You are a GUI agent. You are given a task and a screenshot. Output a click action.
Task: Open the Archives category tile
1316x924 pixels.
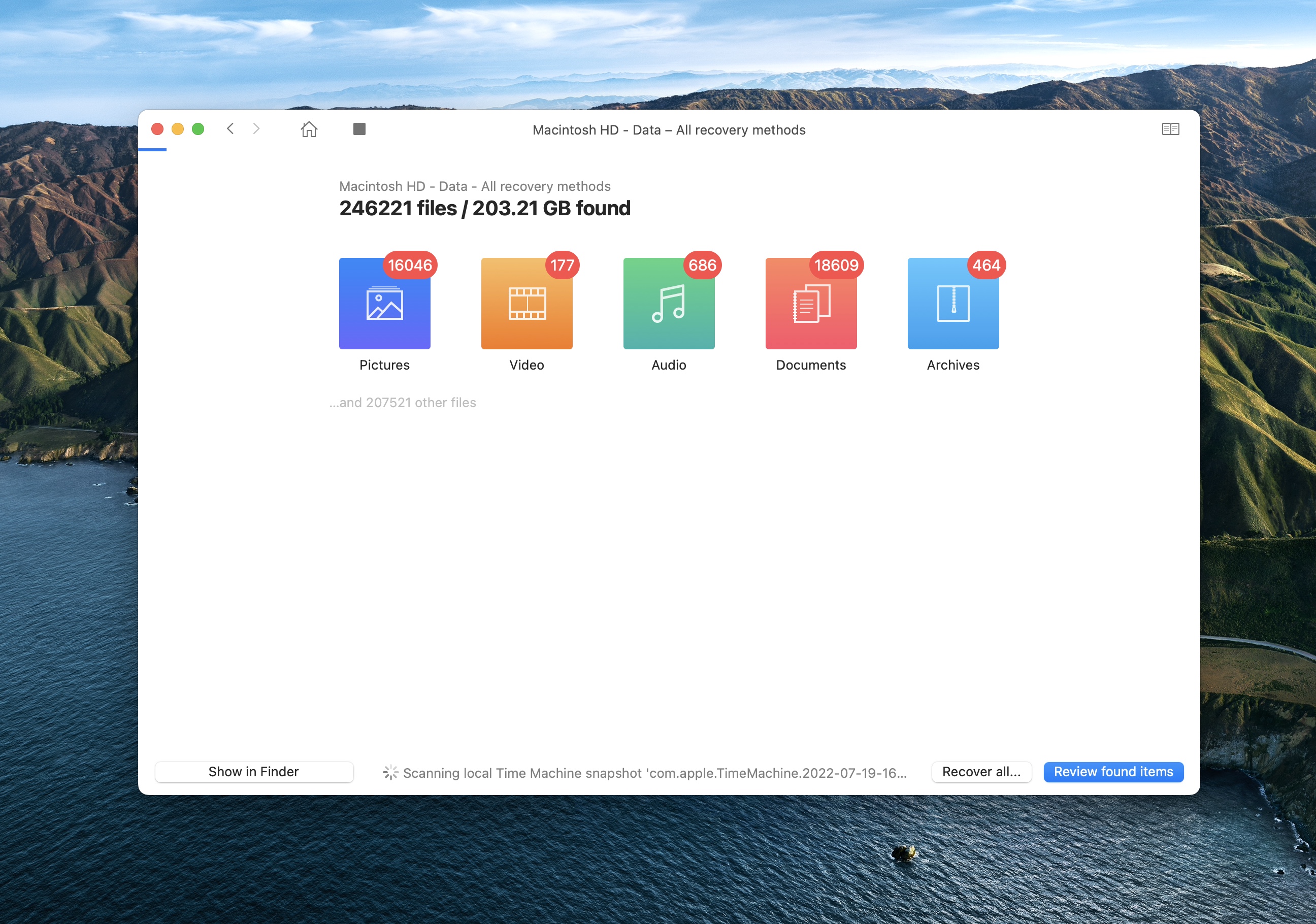pos(953,303)
